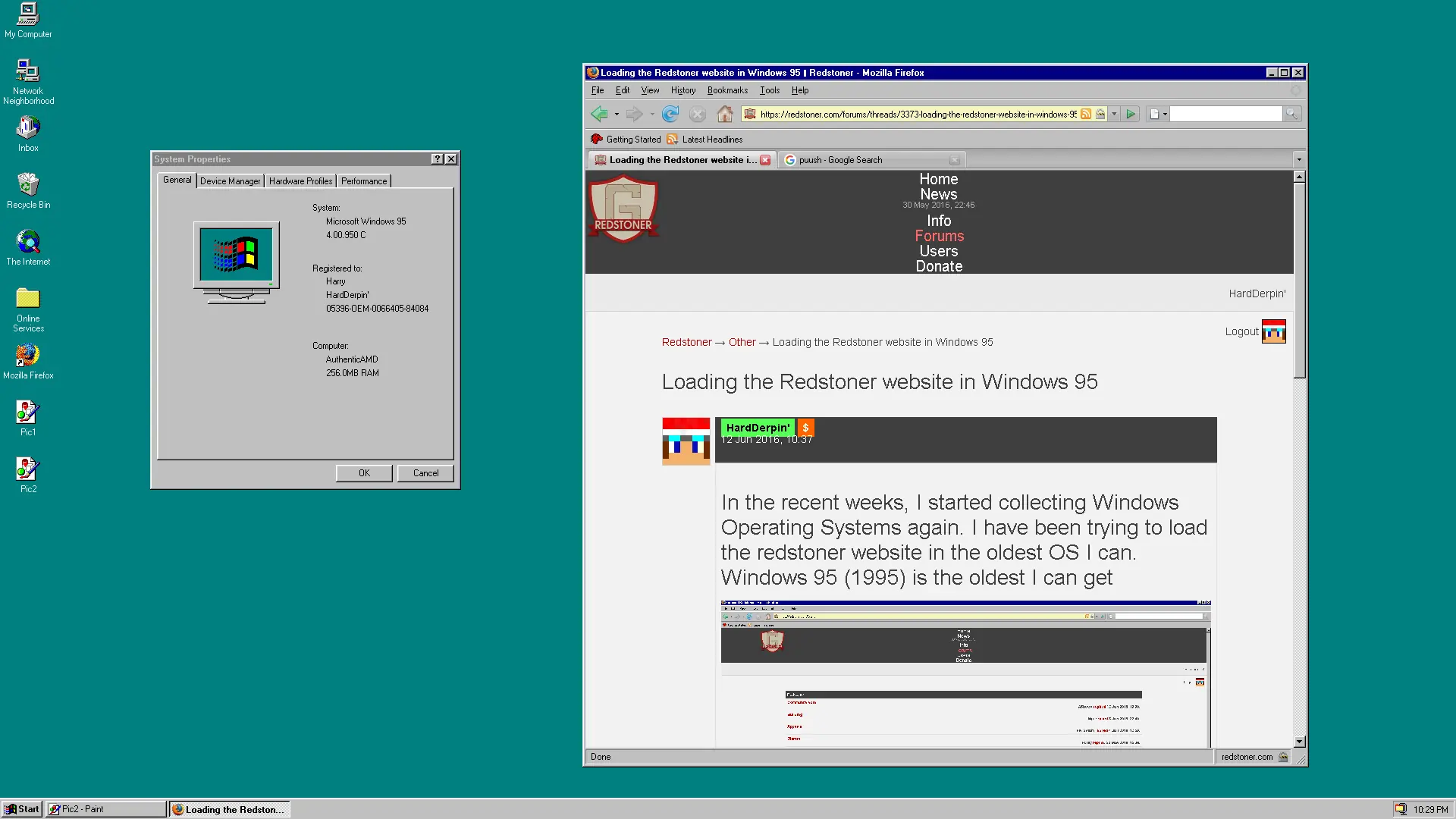The image size is (1456, 819).
Task: Open Network Neighborhood desktop icon
Action: pyautogui.click(x=28, y=71)
